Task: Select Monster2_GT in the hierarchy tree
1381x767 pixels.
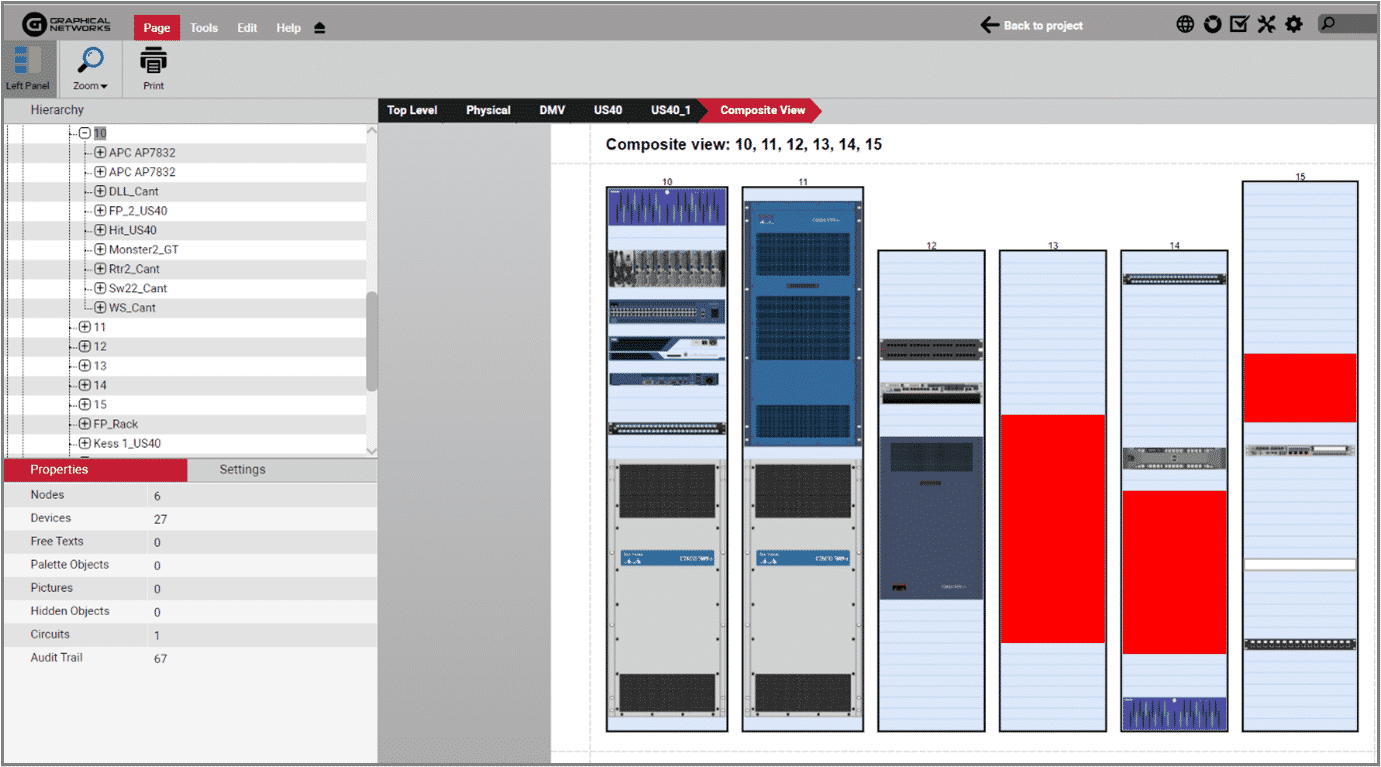Action: click(x=143, y=249)
